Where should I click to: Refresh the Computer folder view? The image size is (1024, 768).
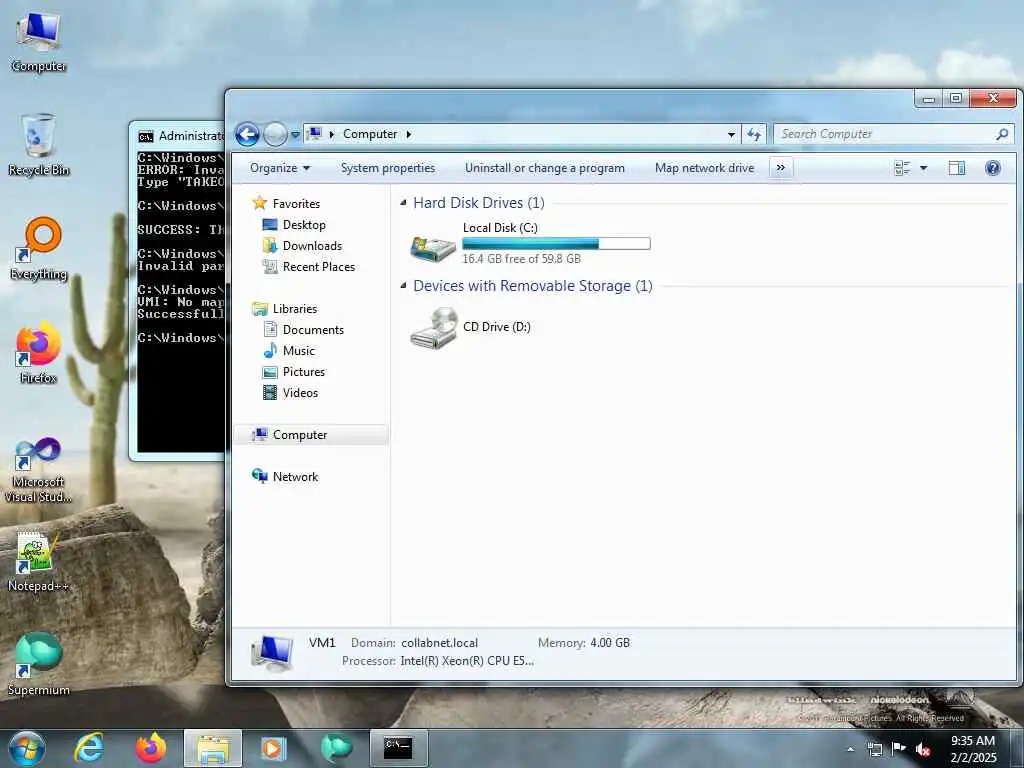(754, 134)
